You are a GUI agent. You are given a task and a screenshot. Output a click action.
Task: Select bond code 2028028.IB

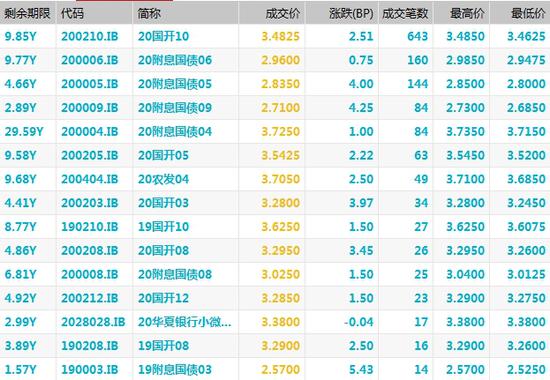[93, 322]
